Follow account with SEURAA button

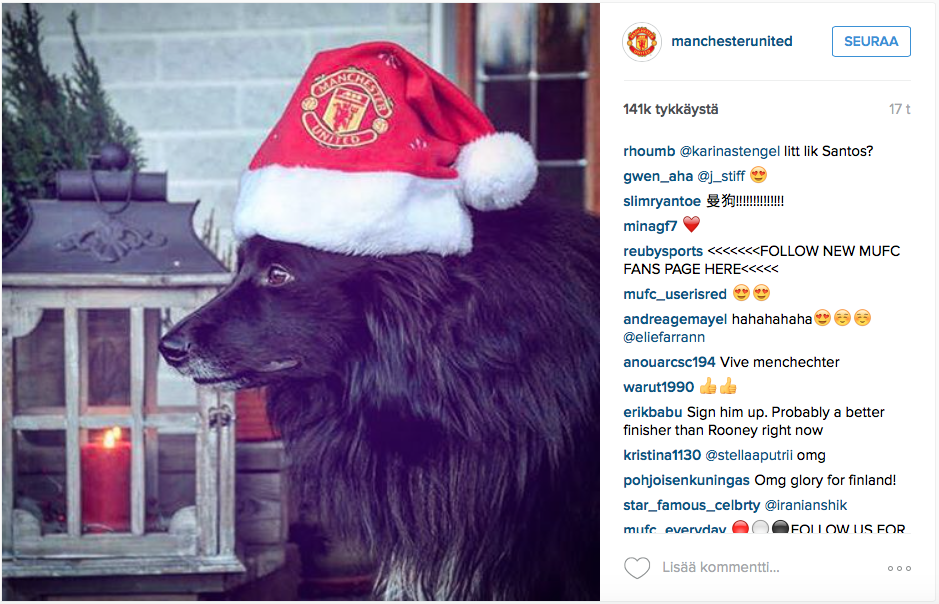coord(871,41)
